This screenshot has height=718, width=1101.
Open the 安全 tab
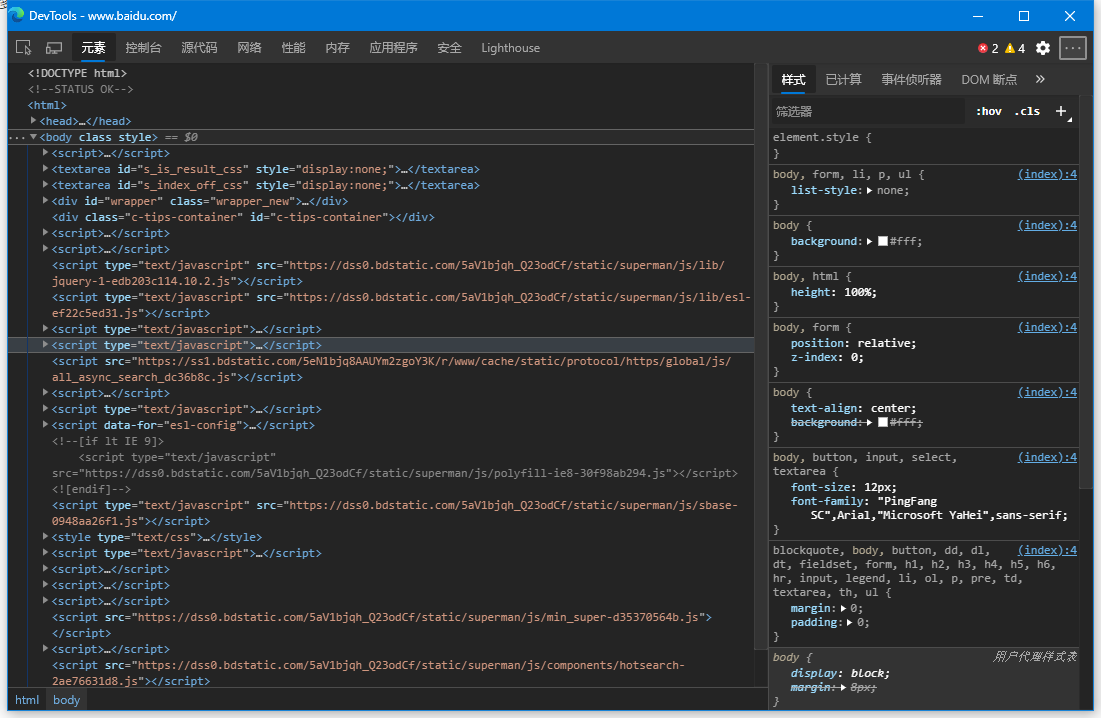tap(449, 48)
